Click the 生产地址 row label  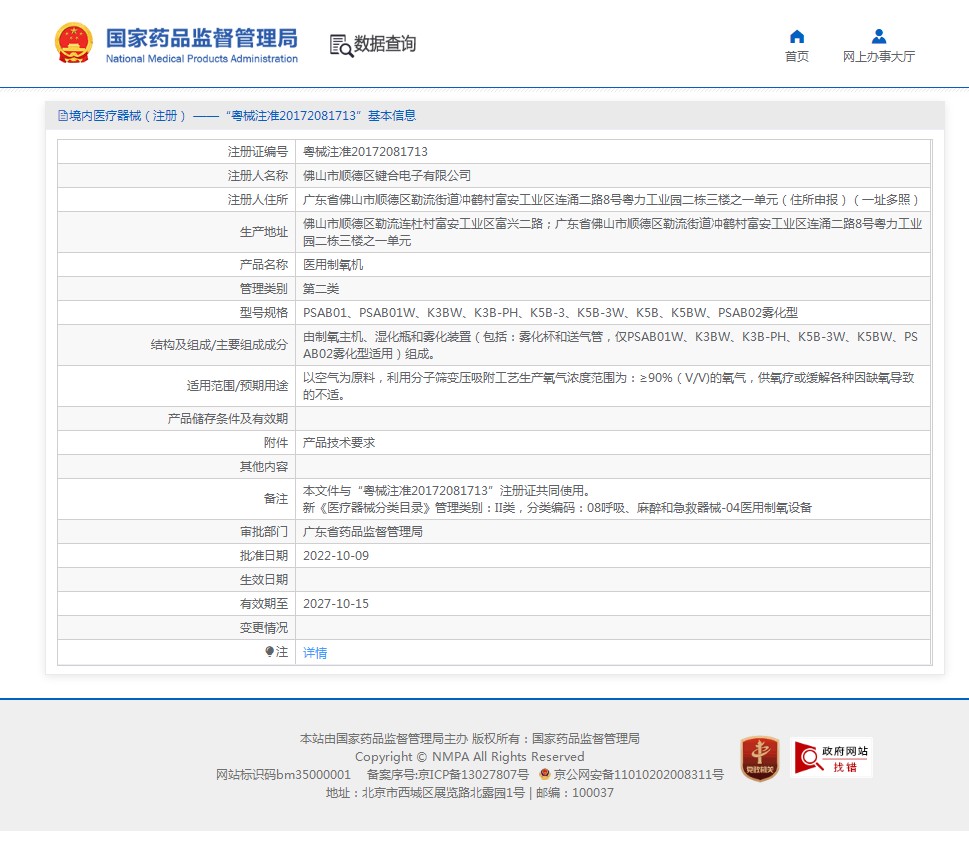[264, 232]
